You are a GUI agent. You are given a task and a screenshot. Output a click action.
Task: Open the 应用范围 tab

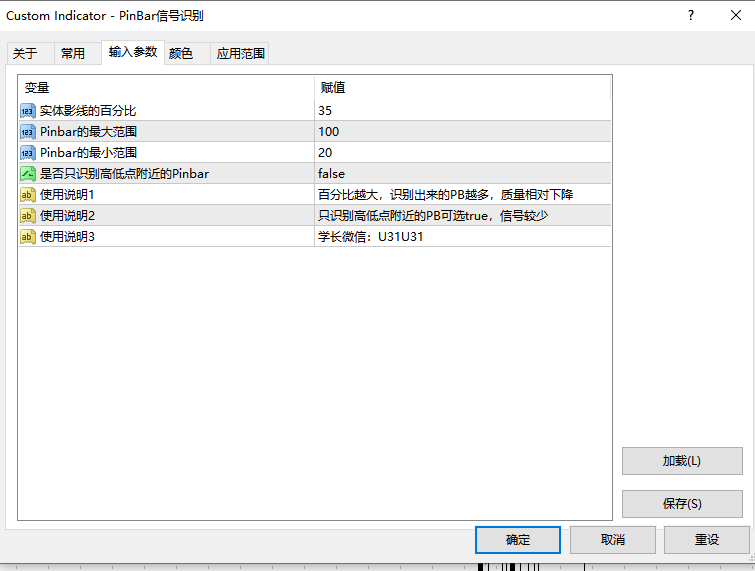240,53
